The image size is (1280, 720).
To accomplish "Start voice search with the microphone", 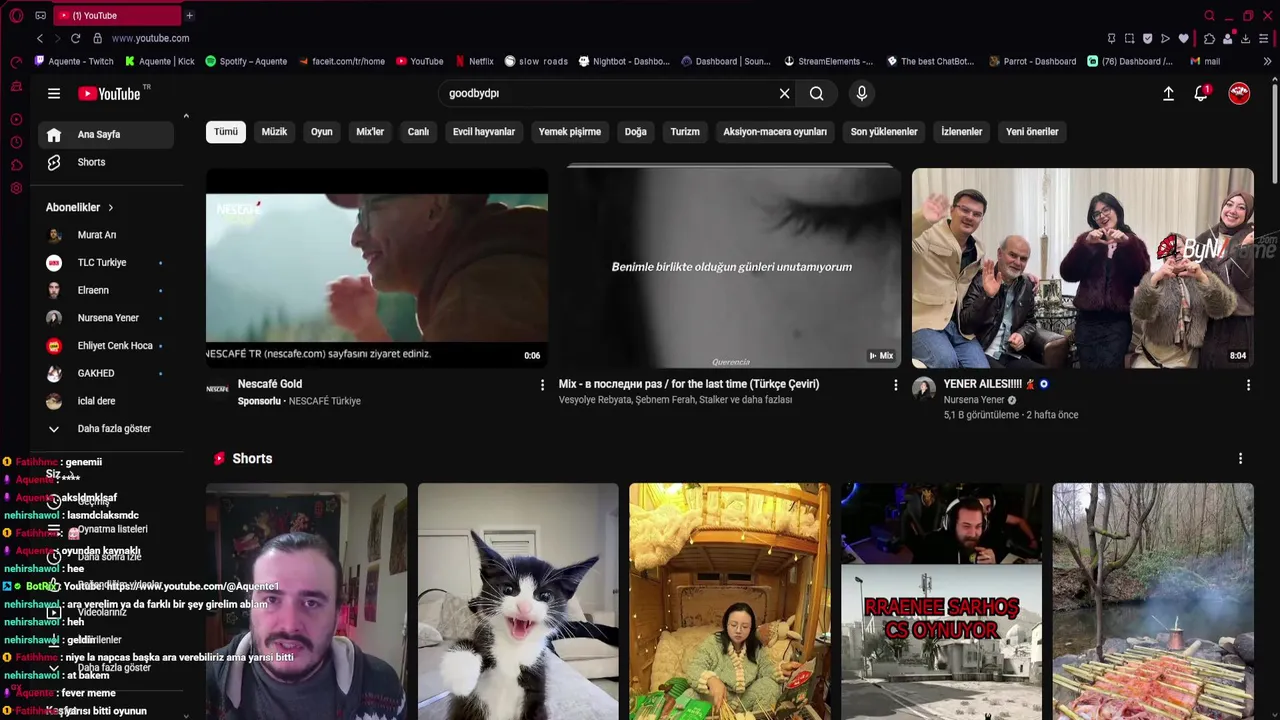I will click(x=862, y=93).
